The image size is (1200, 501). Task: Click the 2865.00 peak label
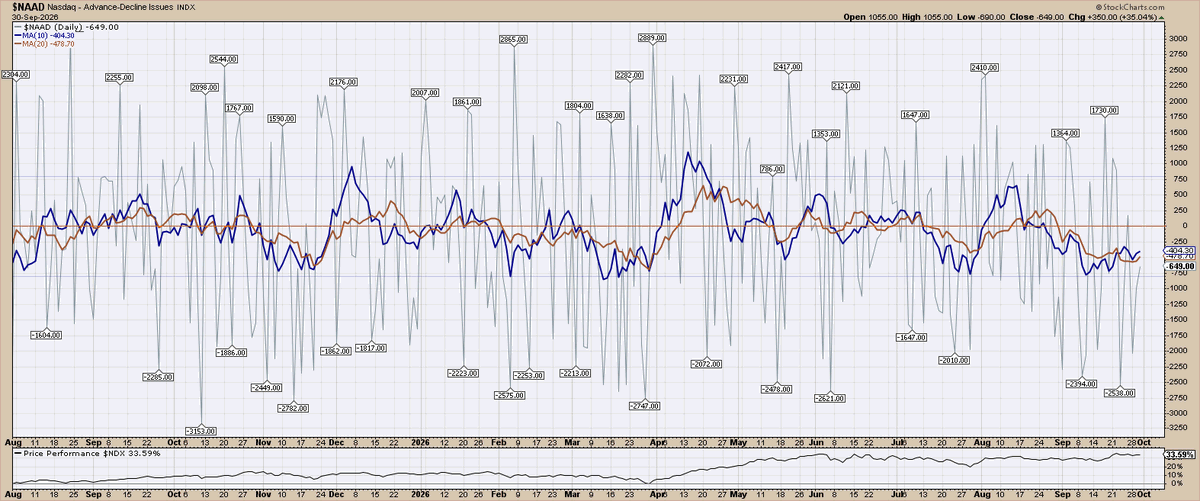513,39
